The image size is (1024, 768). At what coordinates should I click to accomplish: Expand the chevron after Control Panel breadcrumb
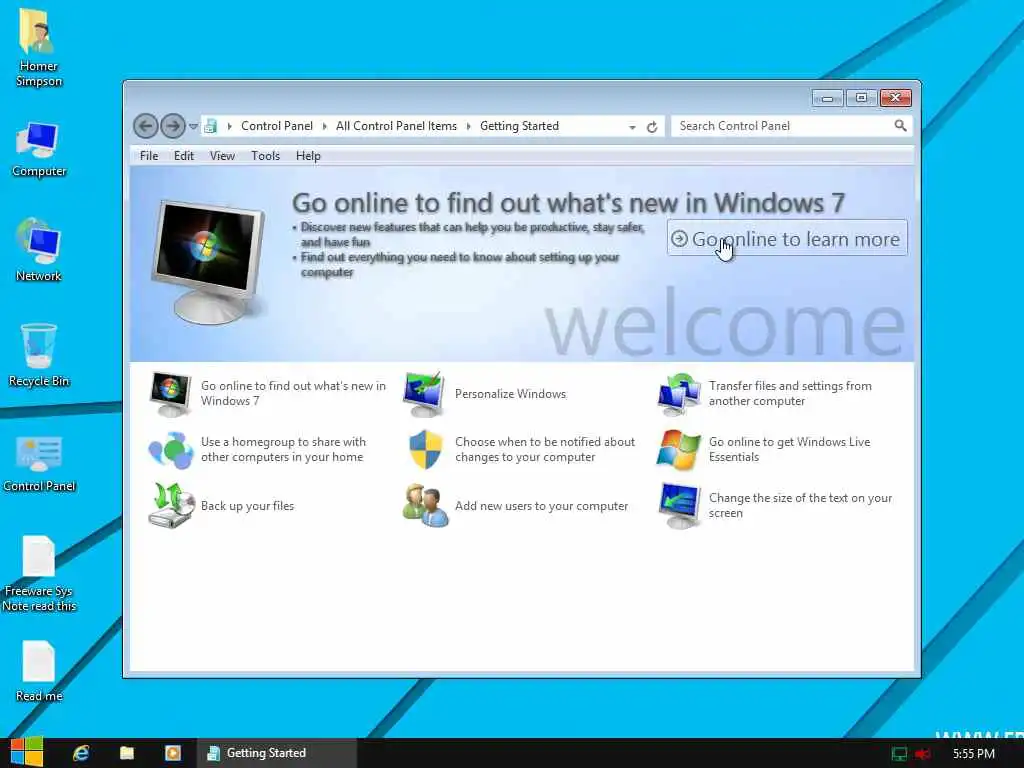(325, 126)
